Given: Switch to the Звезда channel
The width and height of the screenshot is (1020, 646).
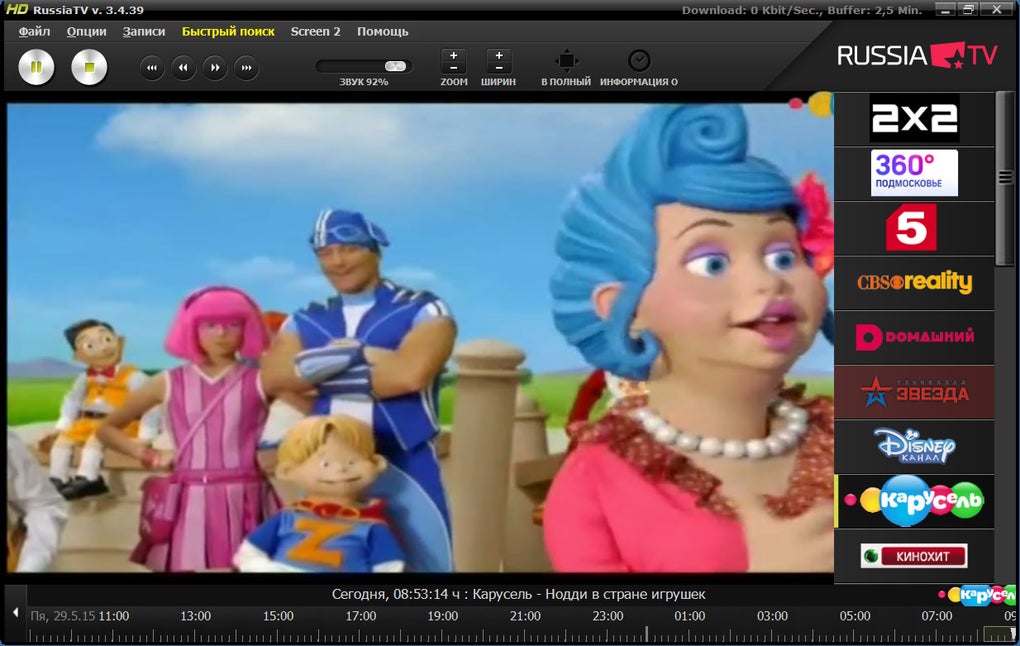Looking at the screenshot, I should 914,392.
